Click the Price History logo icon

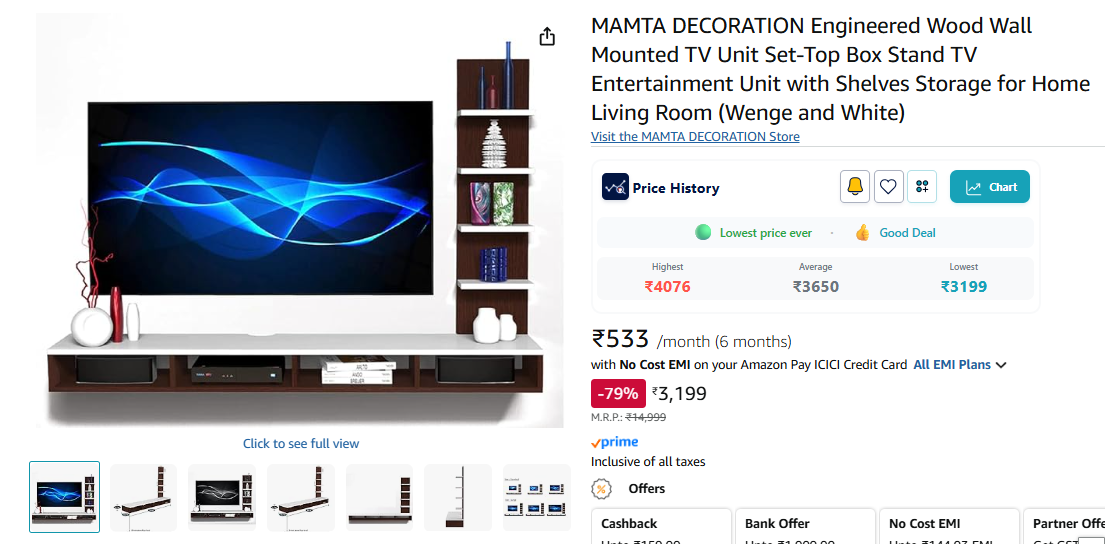click(x=615, y=187)
